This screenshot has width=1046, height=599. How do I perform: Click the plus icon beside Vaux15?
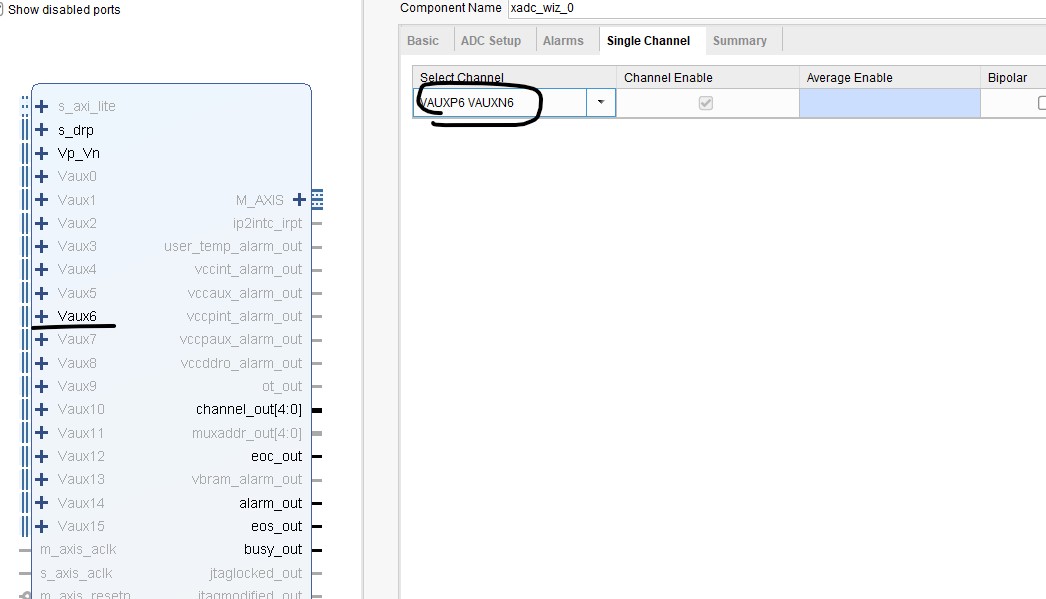[41, 526]
